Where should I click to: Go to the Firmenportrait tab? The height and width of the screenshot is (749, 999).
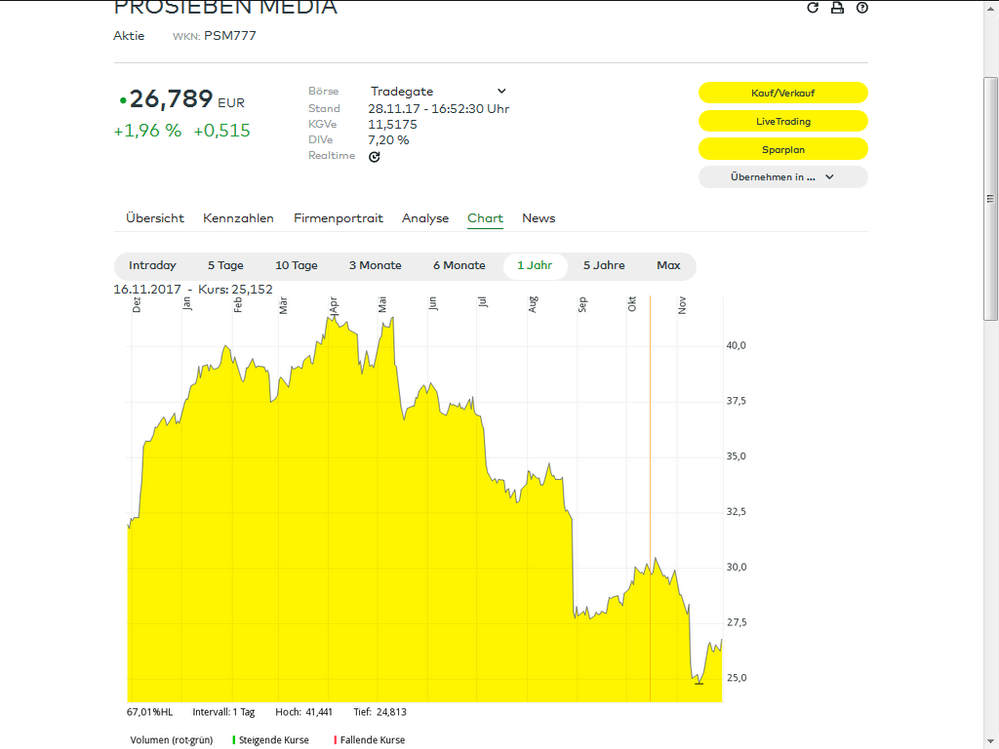[x=338, y=218]
